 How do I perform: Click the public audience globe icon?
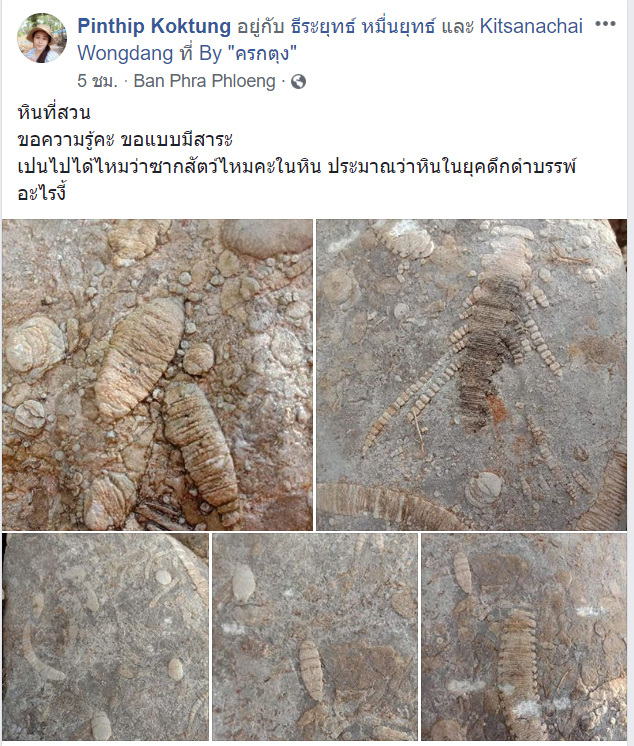tap(298, 82)
